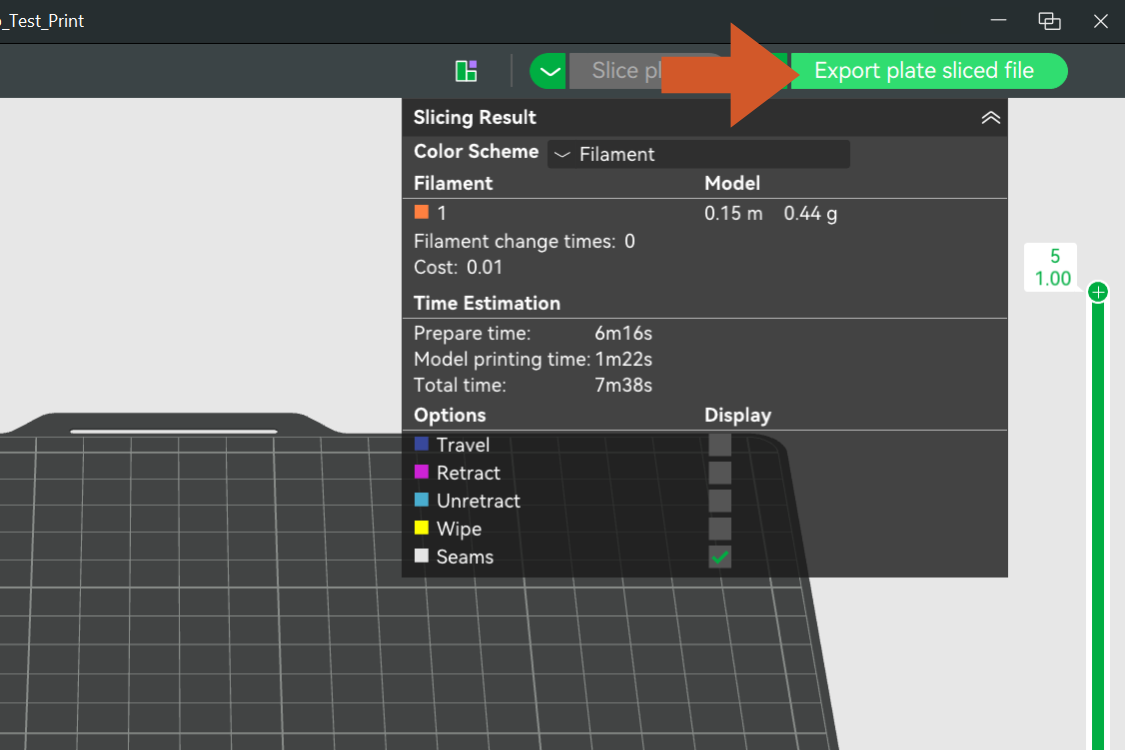1125x750 pixels.
Task: Restore down the application window
Action: coord(1049,21)
